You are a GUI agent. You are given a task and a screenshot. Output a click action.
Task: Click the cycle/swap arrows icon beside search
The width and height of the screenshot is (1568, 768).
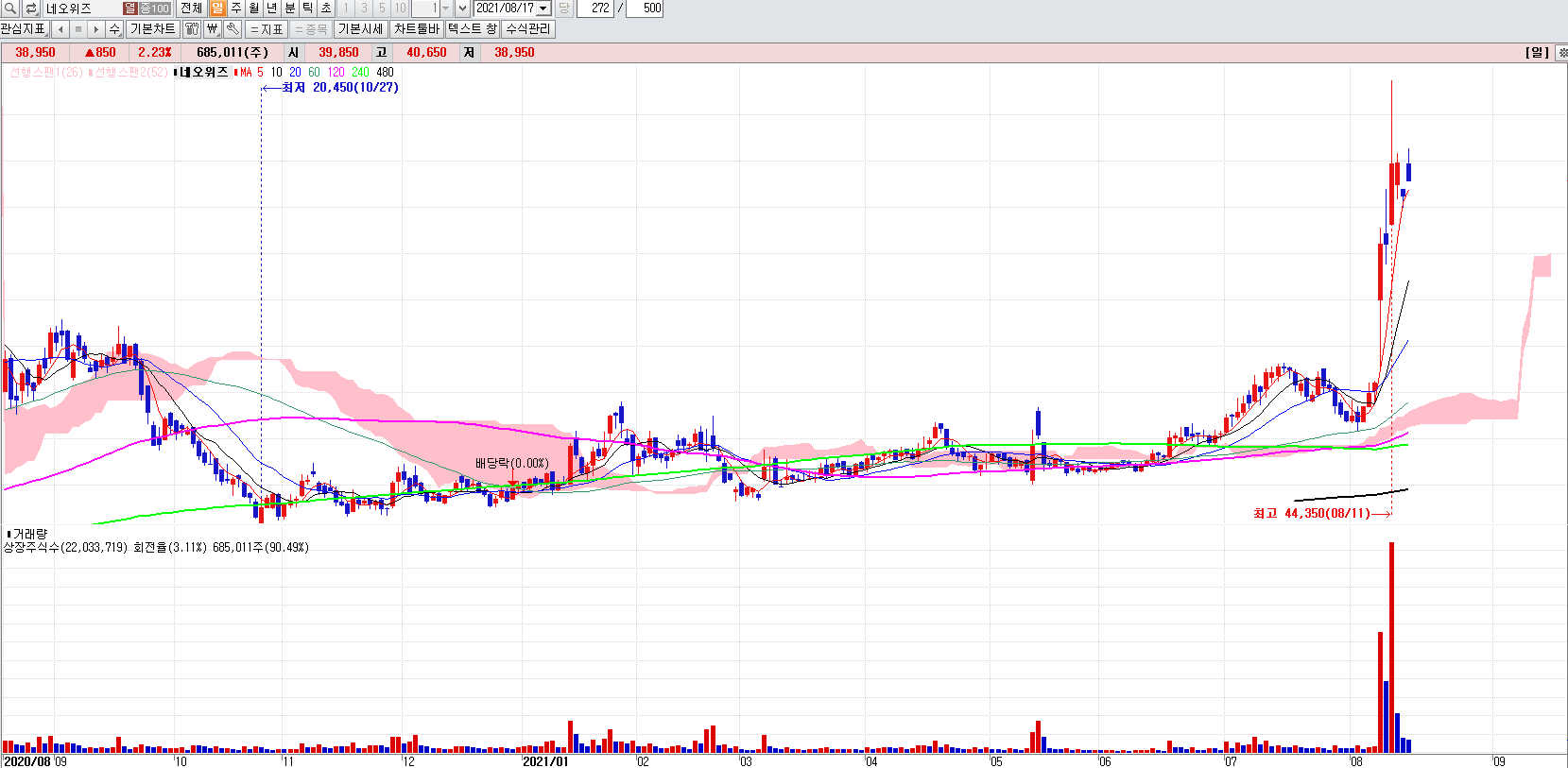pos(31,9)
